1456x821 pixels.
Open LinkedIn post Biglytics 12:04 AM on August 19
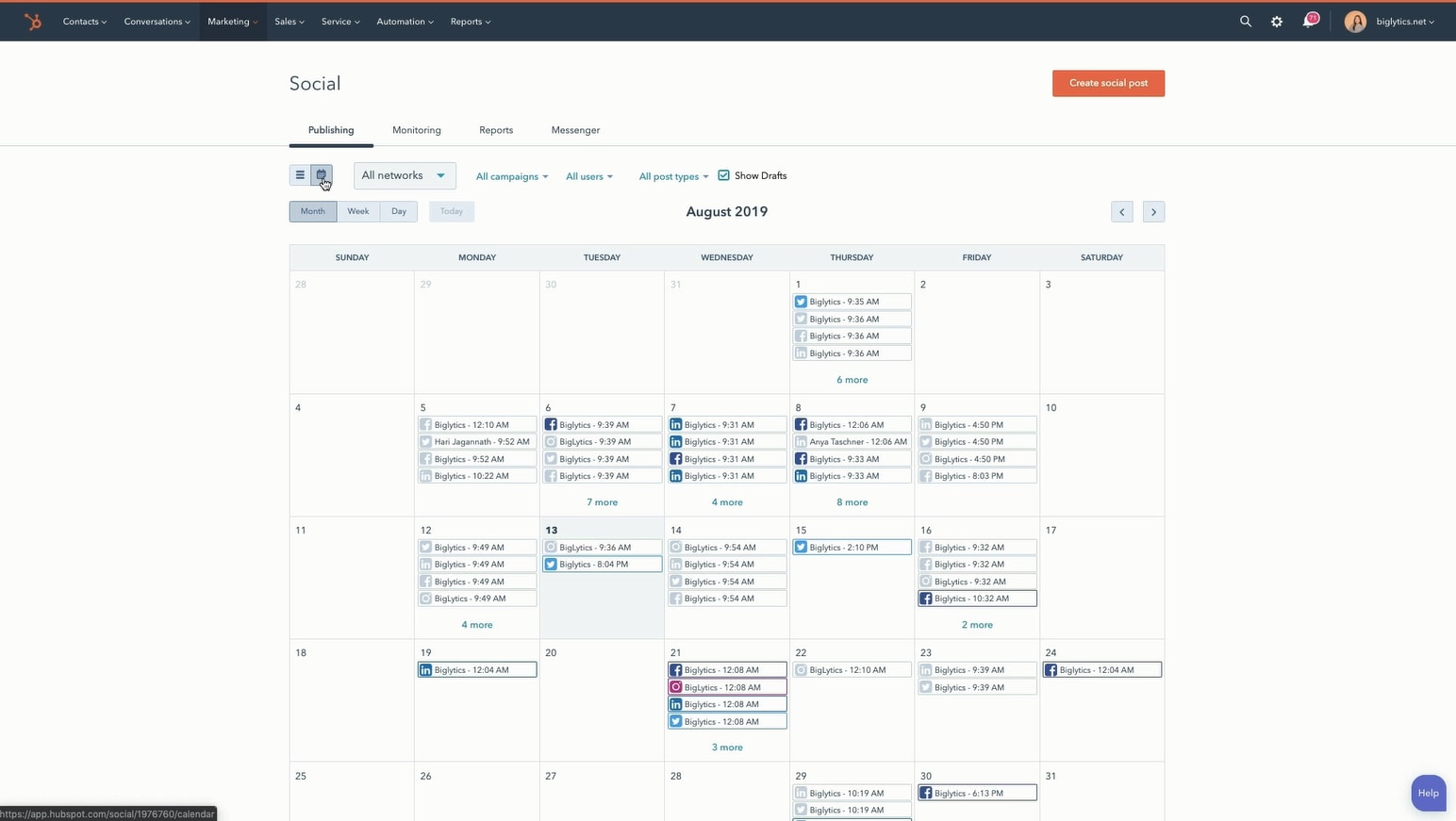point(477,670)
